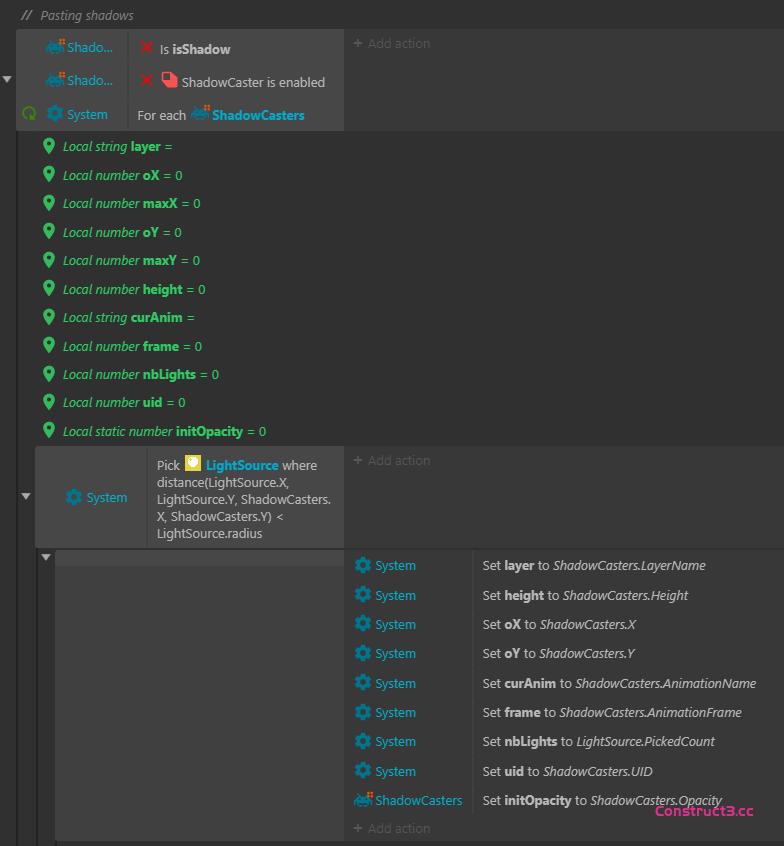Collapse the Pick LightSource event
This screenshot has width=784, height=846.
pos(26,496)
